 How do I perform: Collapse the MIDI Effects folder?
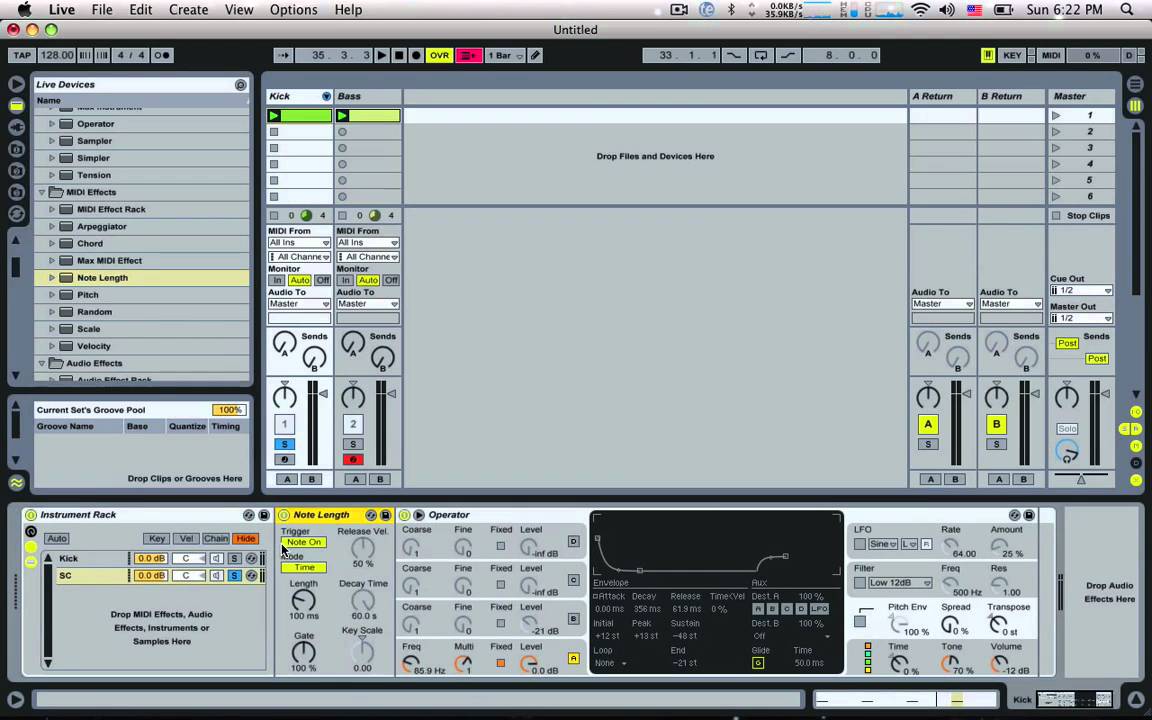(42, 192)
